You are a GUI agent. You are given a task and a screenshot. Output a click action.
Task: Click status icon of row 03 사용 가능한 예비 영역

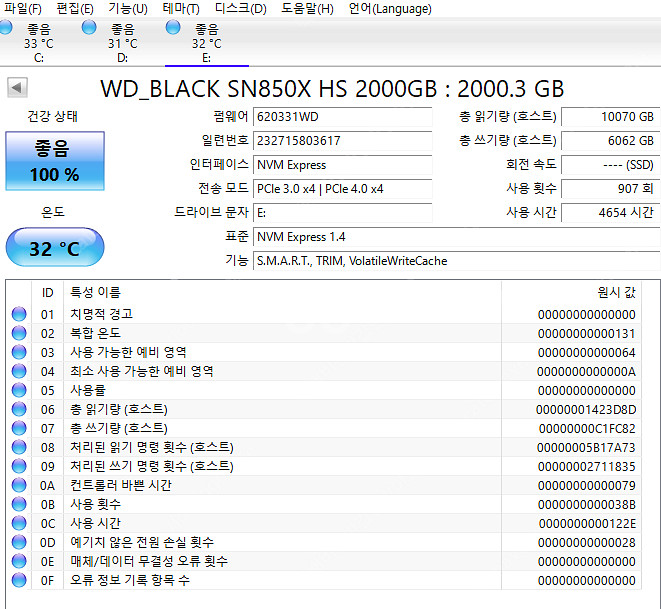pos(19,352)
